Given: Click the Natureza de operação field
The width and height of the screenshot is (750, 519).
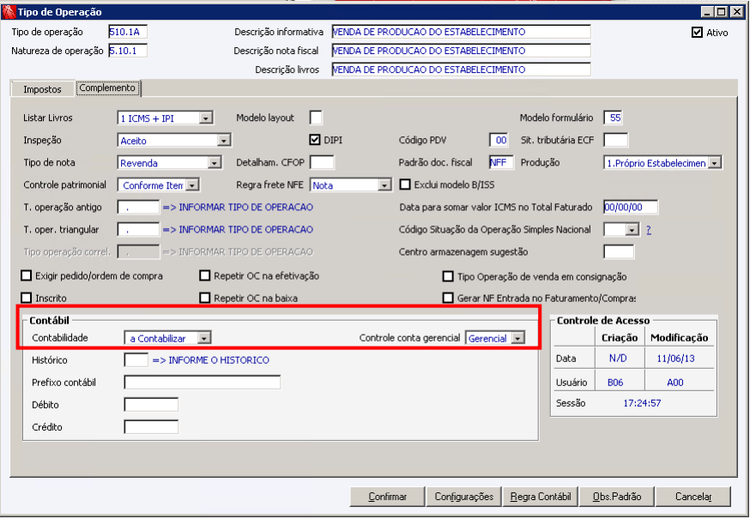Looking at the screenshot, I should (x=128, y=51).
